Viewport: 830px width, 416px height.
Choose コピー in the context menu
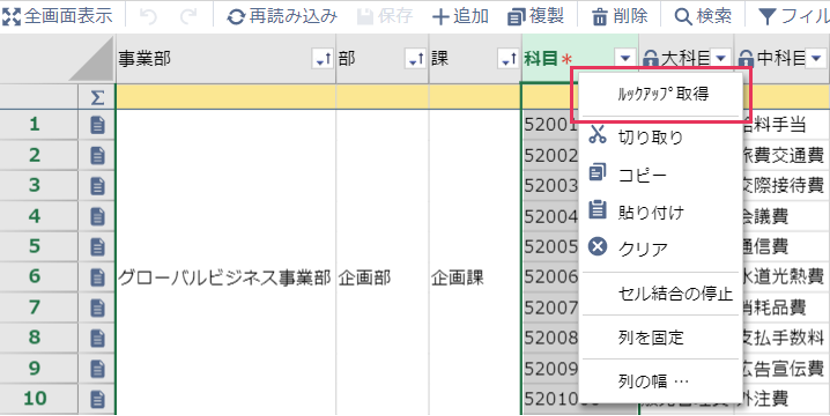point(643,174)
